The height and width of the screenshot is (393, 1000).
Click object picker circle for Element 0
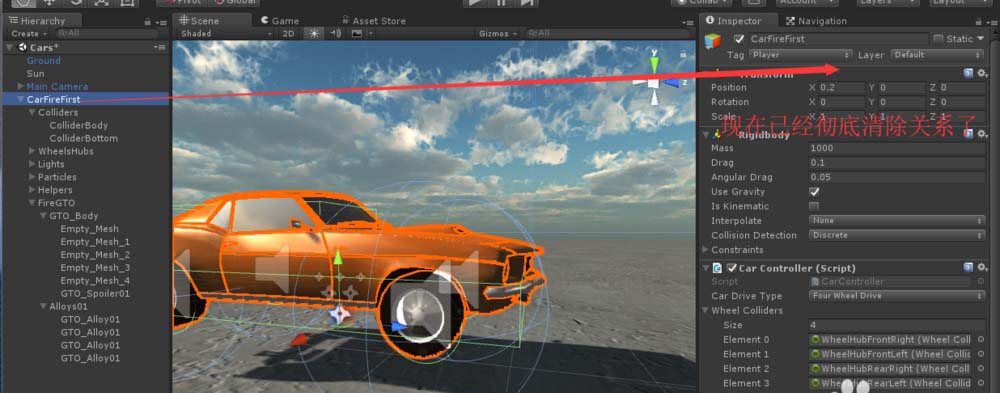[x=980, y=339]
